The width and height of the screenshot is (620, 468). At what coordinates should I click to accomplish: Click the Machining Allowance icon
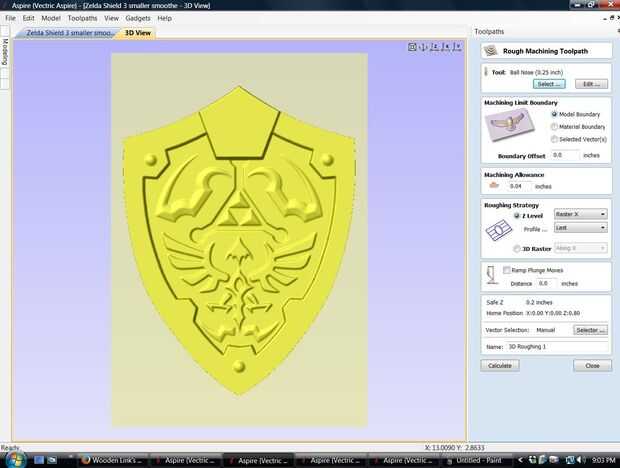pyautogui.click(x=493, y=185)
